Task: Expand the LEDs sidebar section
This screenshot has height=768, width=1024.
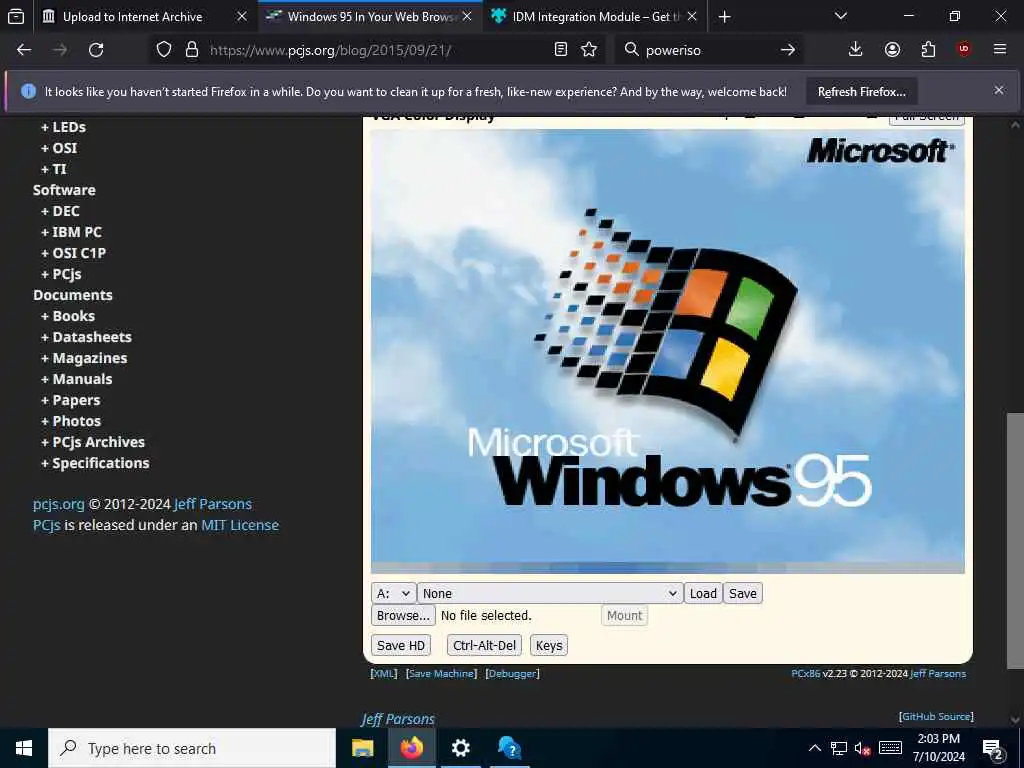Action: [x=63, y=127]
